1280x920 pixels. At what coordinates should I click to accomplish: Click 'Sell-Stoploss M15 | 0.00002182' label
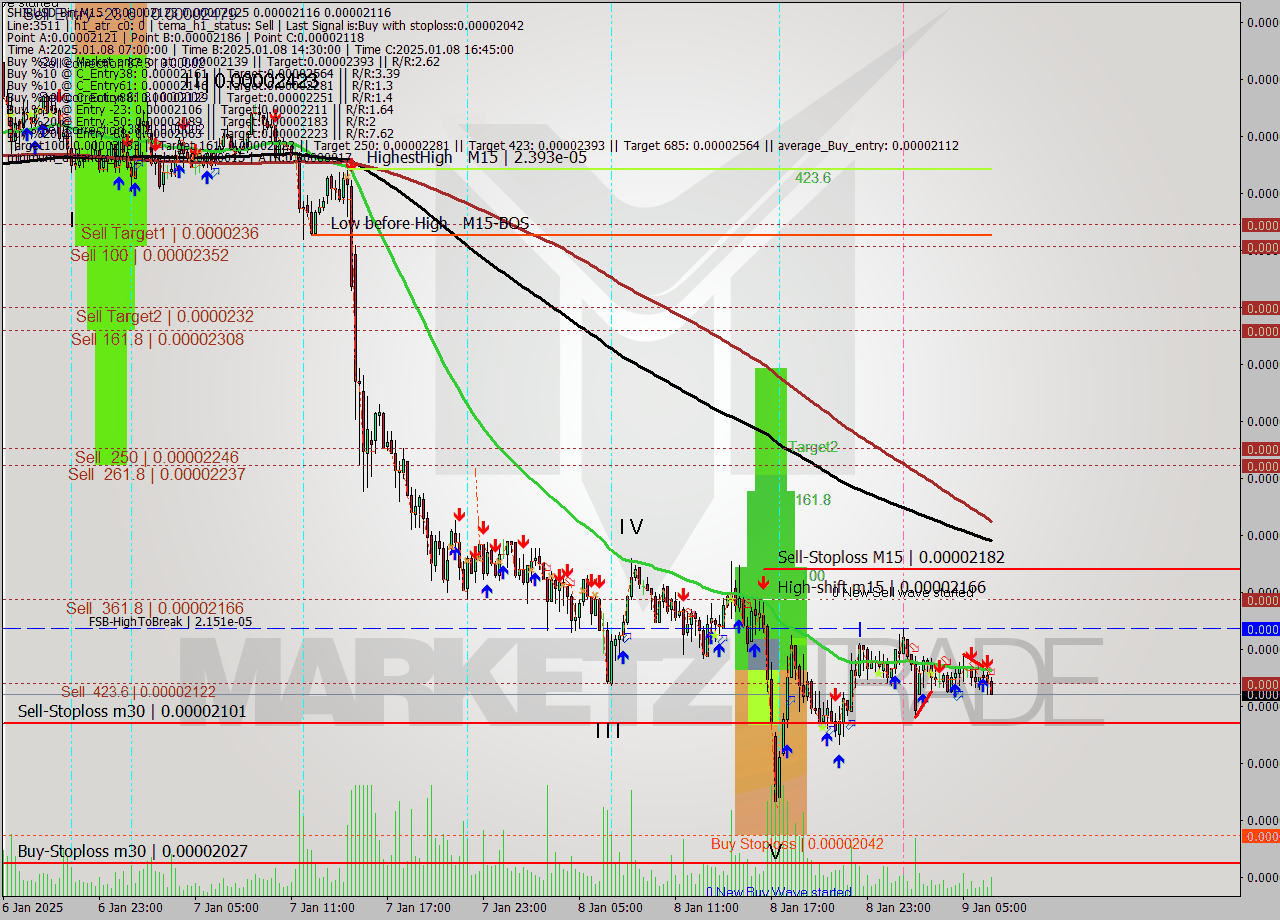pos(891,557)
